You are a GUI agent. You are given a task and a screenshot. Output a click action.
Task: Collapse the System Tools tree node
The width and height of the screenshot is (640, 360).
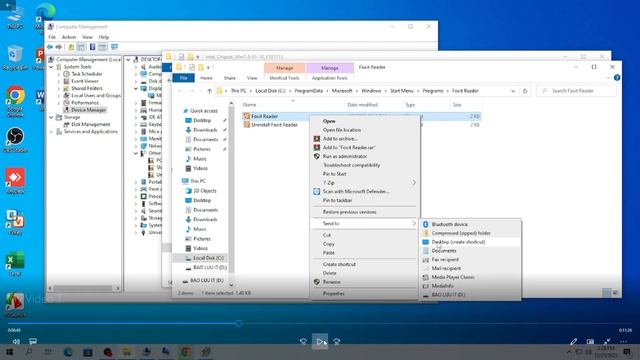tap(51, 67)
